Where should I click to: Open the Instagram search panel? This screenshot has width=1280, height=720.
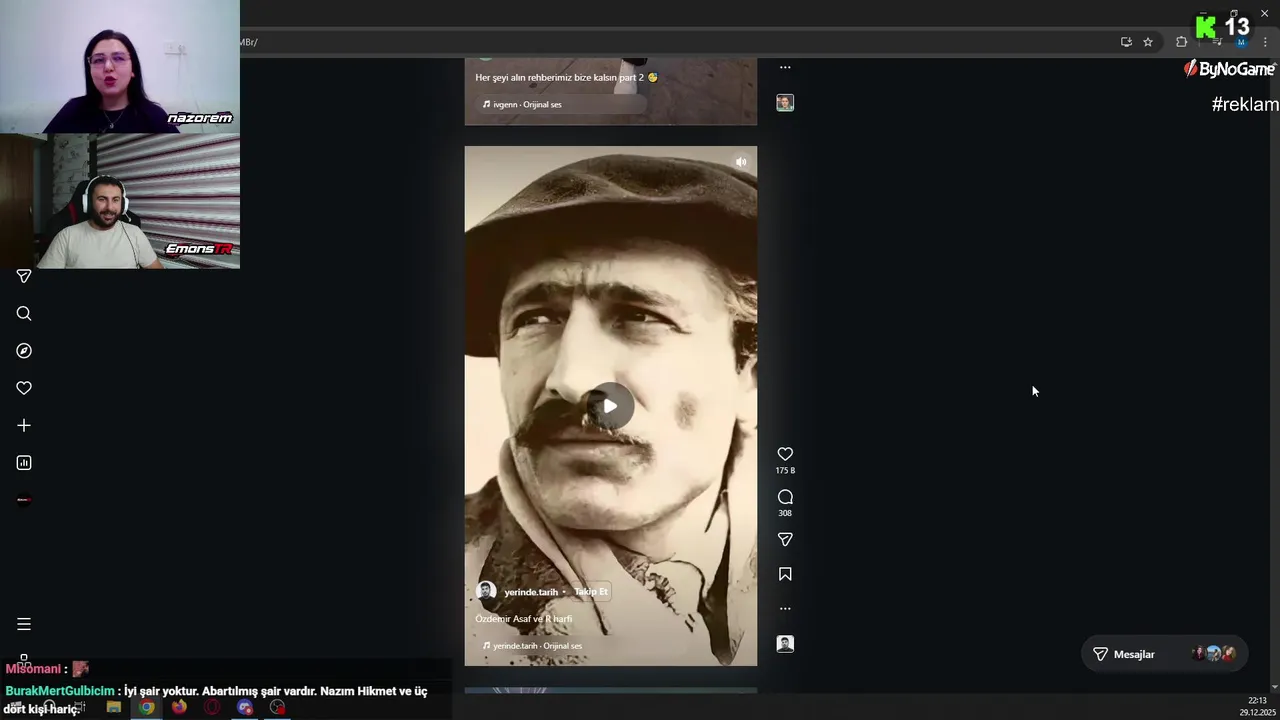(x=24, y=314)
